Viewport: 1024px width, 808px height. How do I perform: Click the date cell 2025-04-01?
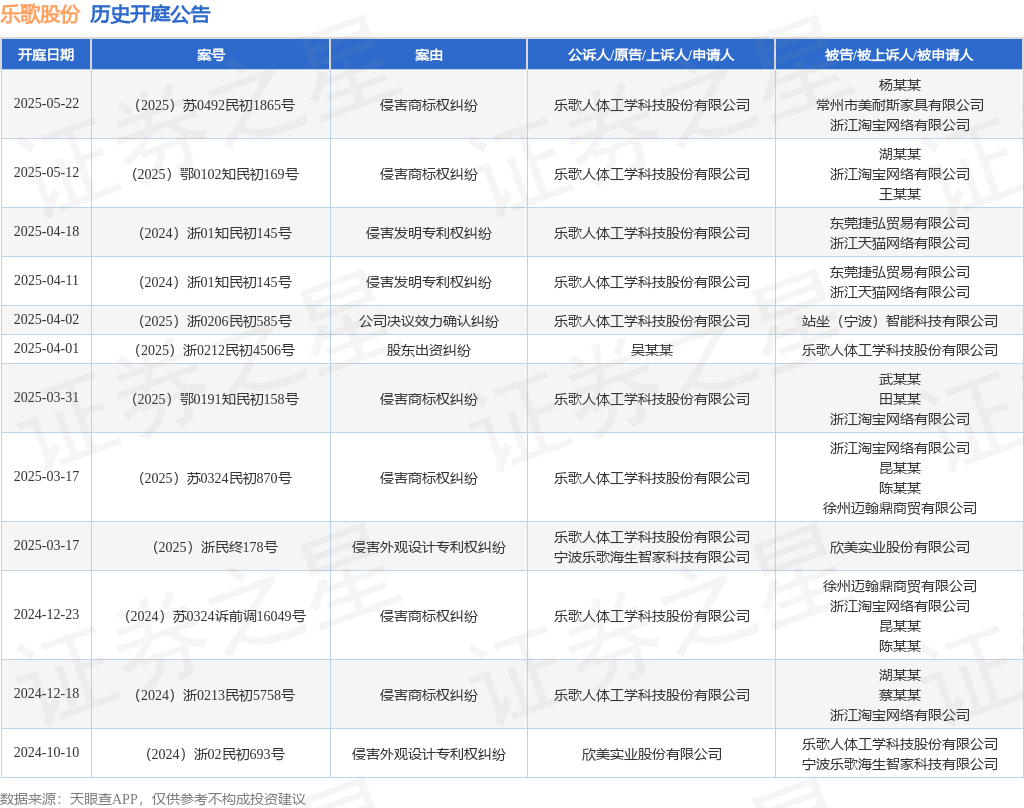coord(46,349)
